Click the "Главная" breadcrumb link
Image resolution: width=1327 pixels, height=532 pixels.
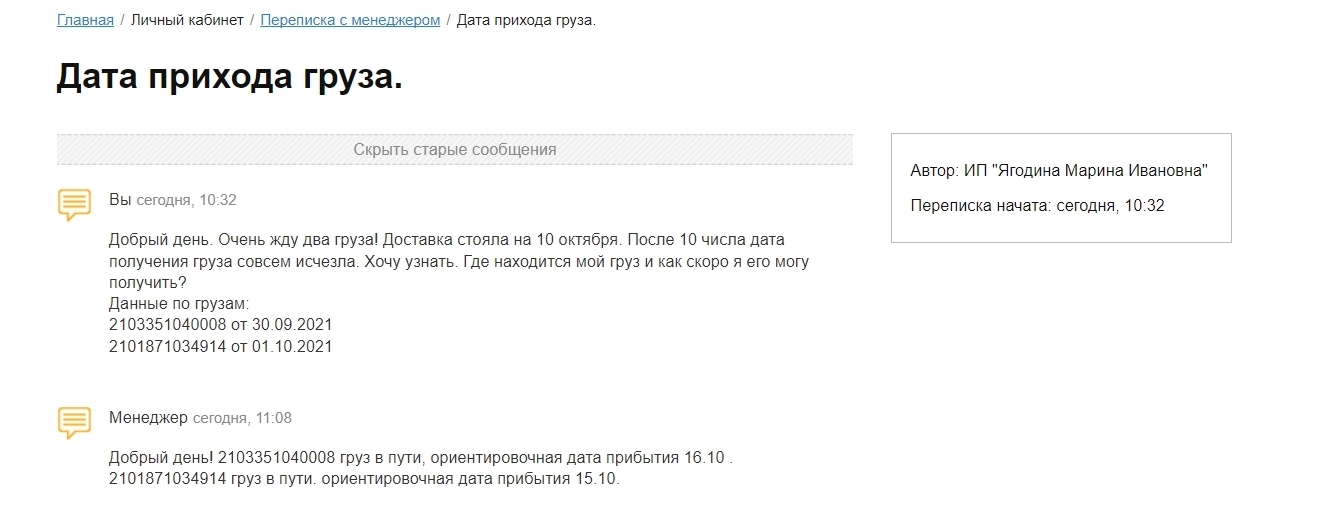click(x=85, y=20)
